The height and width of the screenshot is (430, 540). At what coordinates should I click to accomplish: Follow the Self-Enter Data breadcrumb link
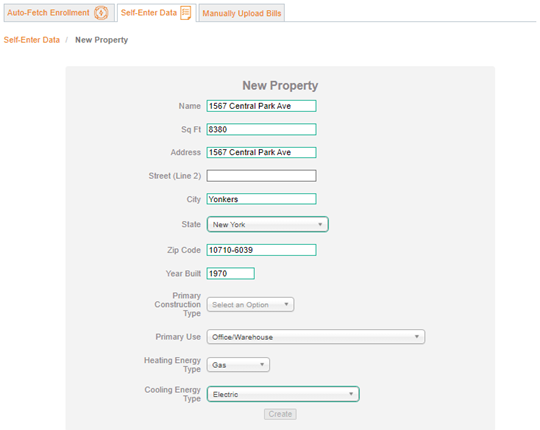(32, 40)
